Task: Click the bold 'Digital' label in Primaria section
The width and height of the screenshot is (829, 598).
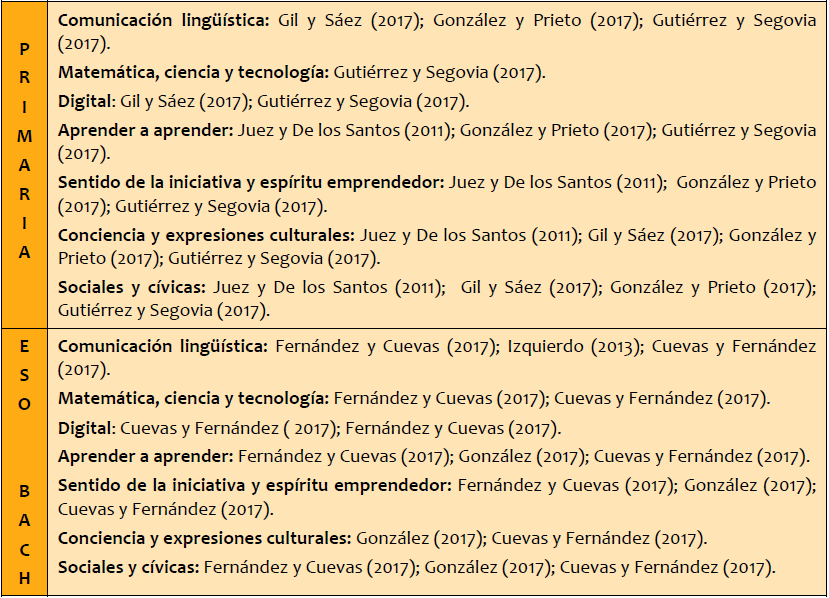Action: click(x=86, y=102)
